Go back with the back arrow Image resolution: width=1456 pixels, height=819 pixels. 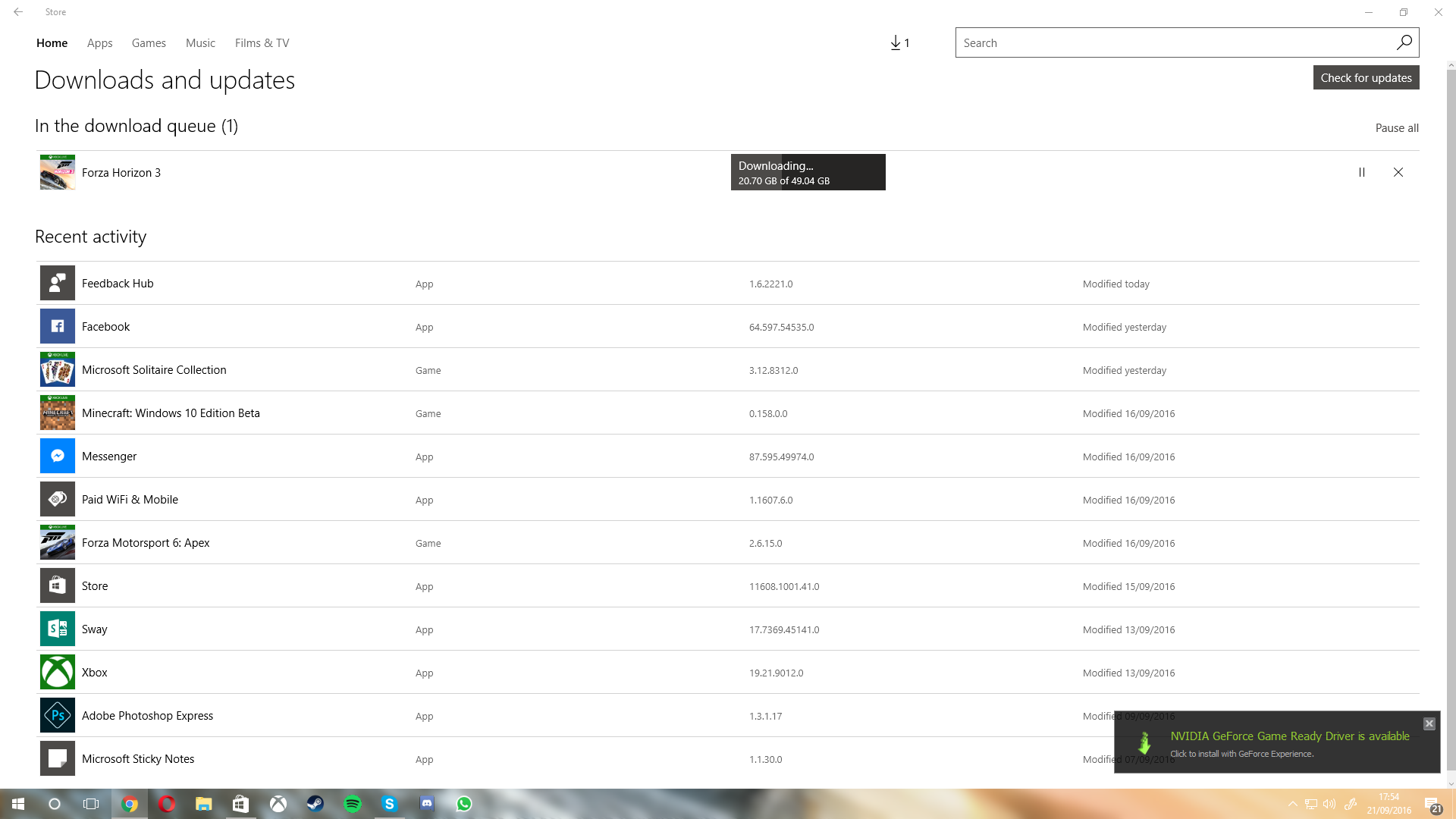[18, 12]
